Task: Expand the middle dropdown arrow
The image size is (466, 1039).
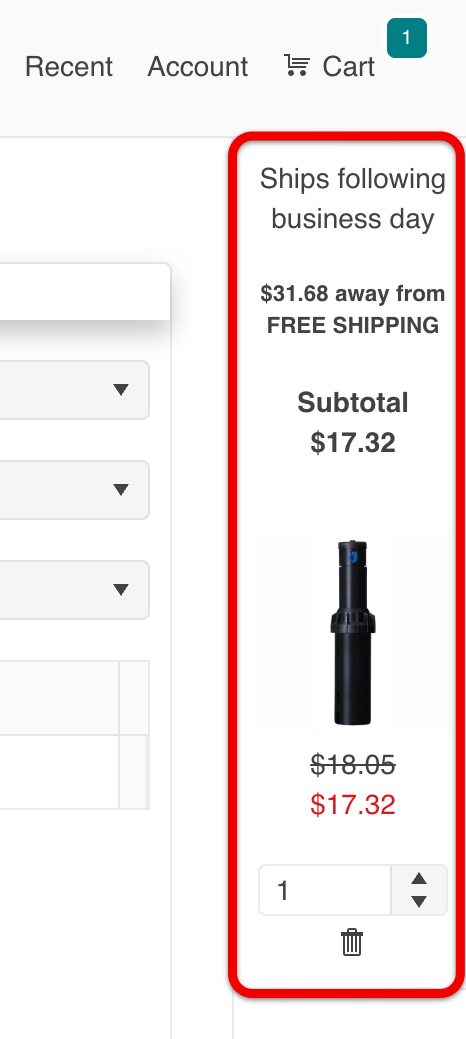Action: click(x=121, y=490)
